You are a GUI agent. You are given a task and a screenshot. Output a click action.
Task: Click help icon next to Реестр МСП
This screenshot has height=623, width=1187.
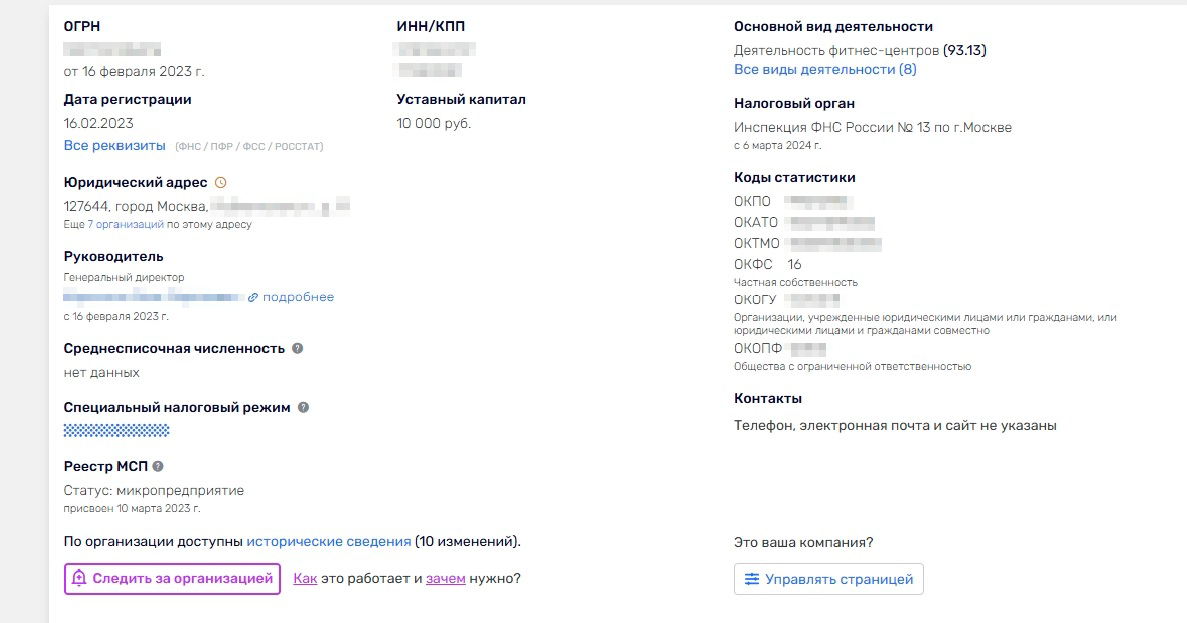click(157, 466)
